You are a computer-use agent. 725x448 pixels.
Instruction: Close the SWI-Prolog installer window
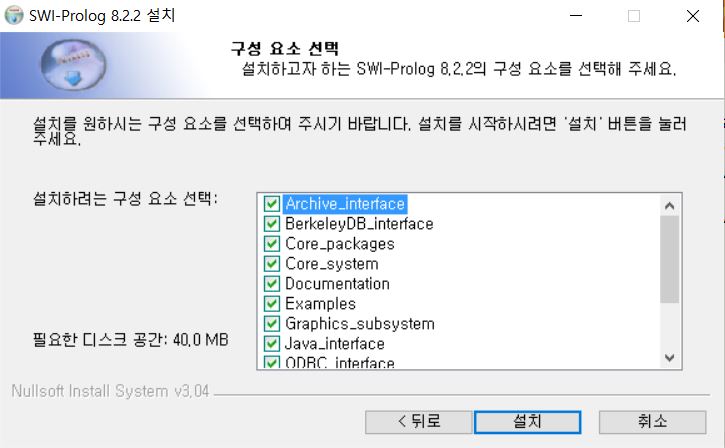(693, 16)
